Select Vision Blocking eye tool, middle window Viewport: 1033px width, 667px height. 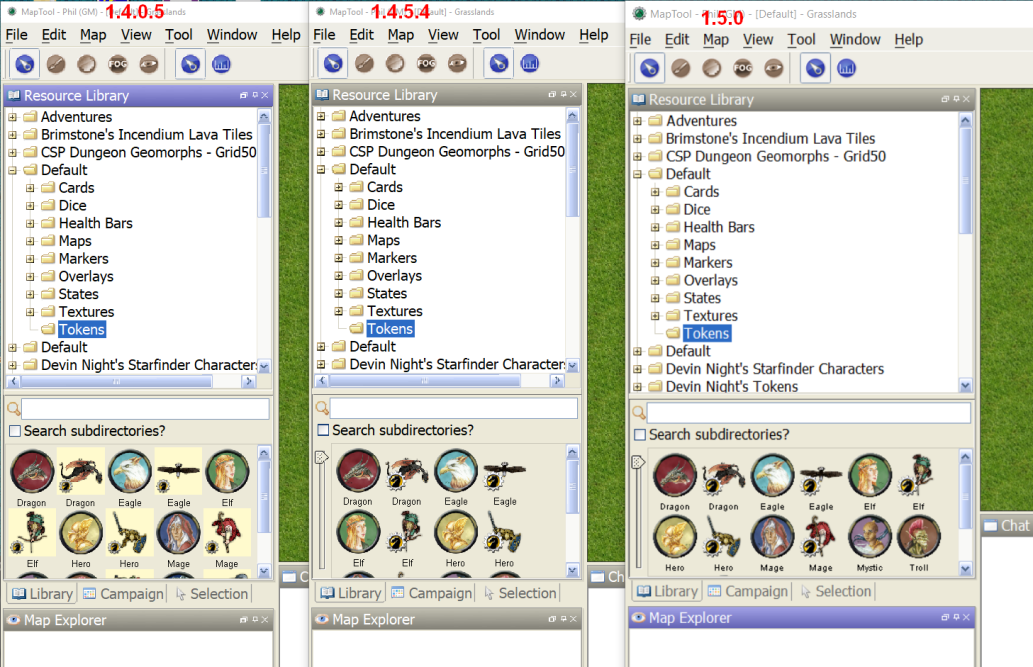click(x=457, y=64)
